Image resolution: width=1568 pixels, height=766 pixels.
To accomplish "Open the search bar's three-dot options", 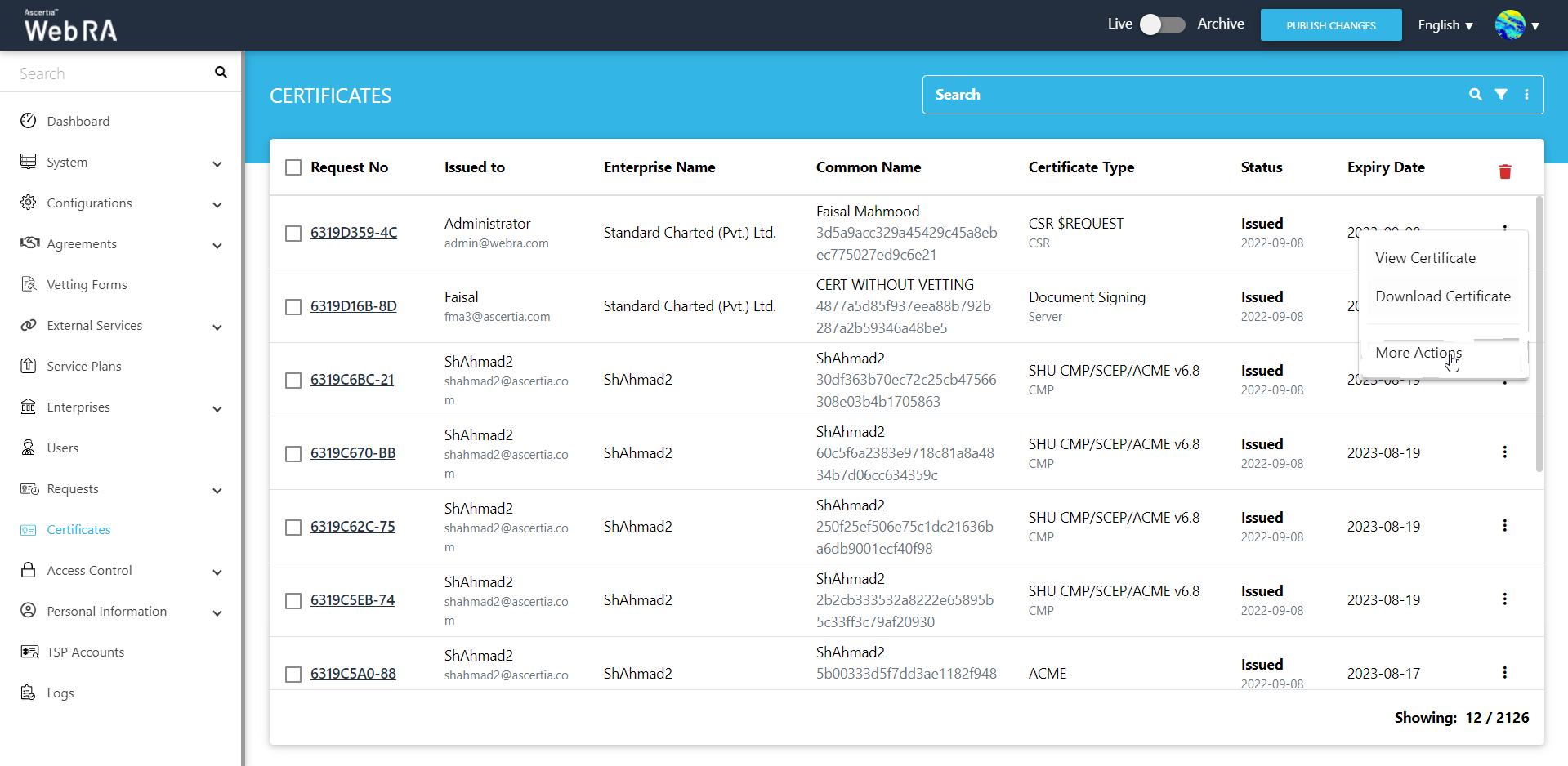I will [1526, 95].
